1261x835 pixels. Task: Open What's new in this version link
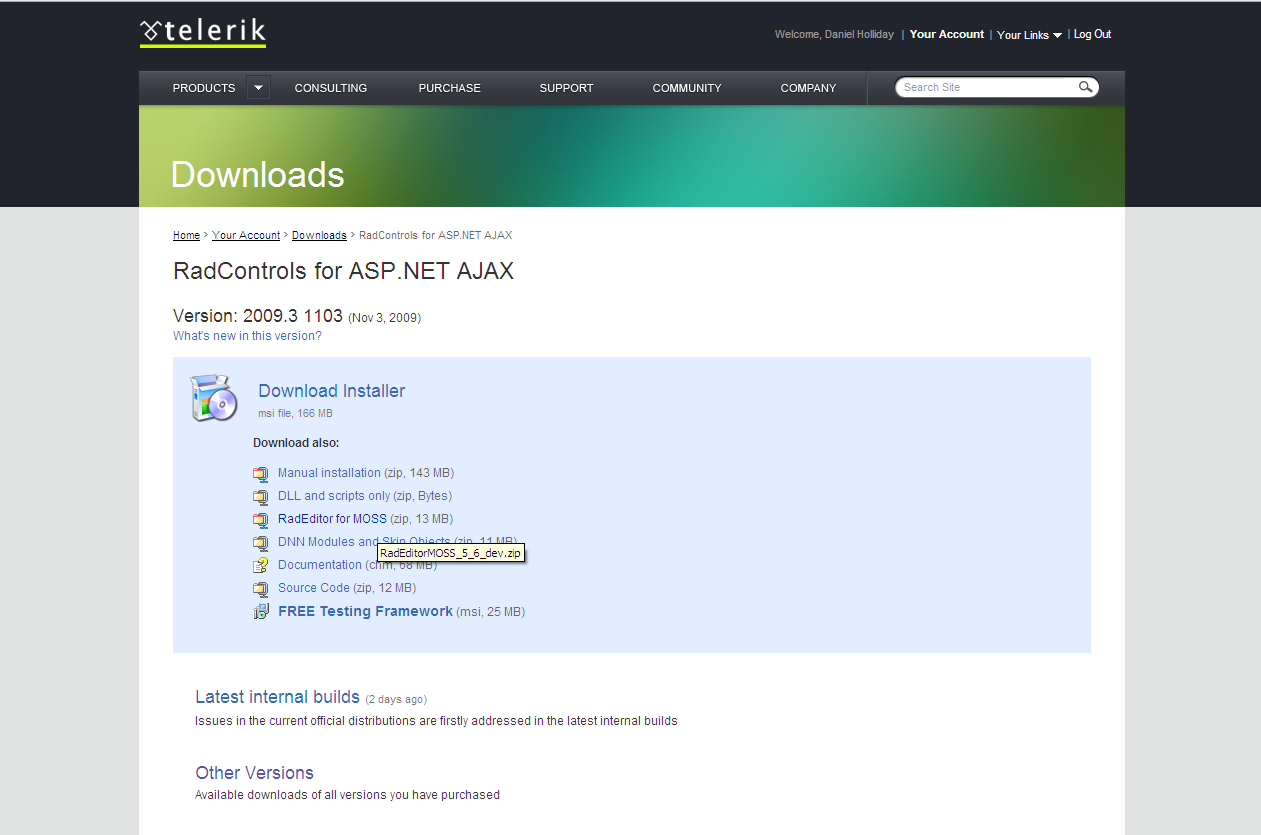coord(247,336)
